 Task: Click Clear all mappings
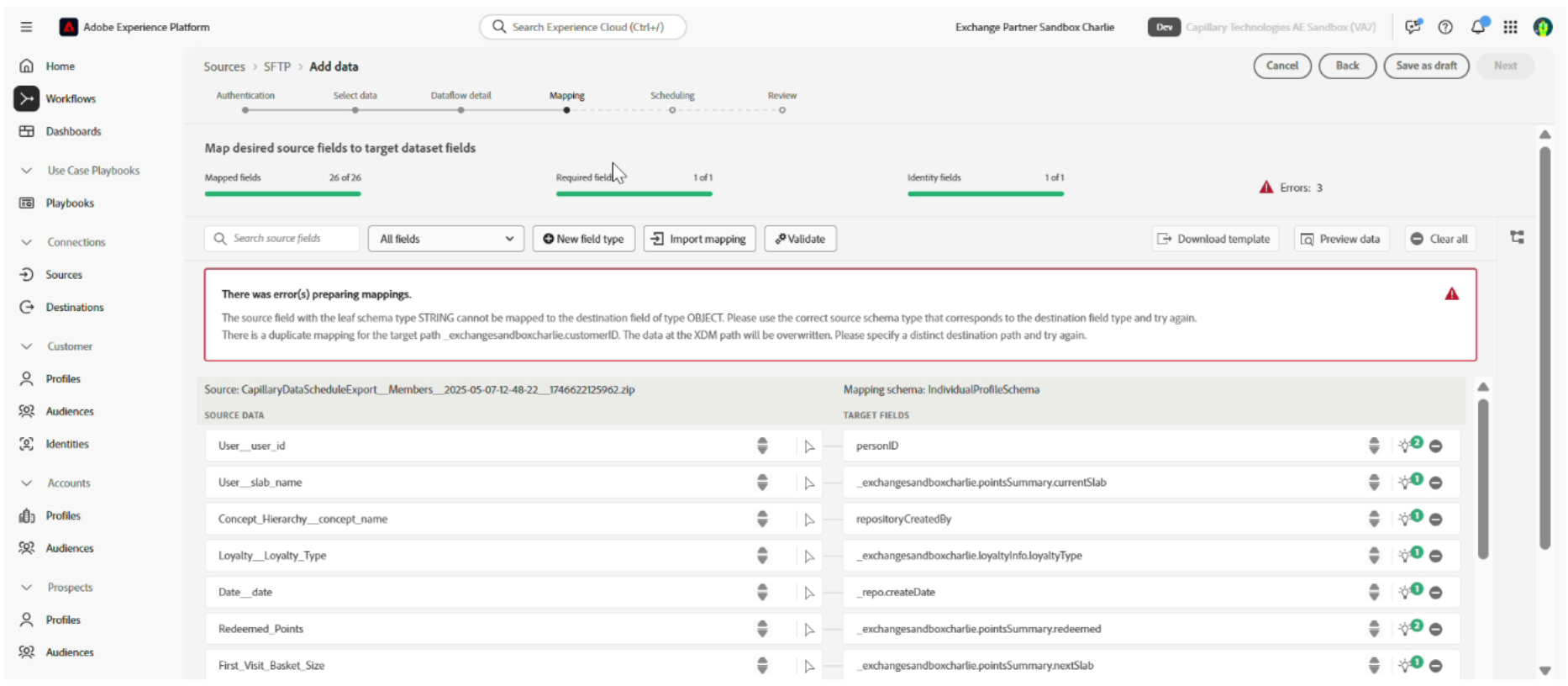click(1439, 239)
